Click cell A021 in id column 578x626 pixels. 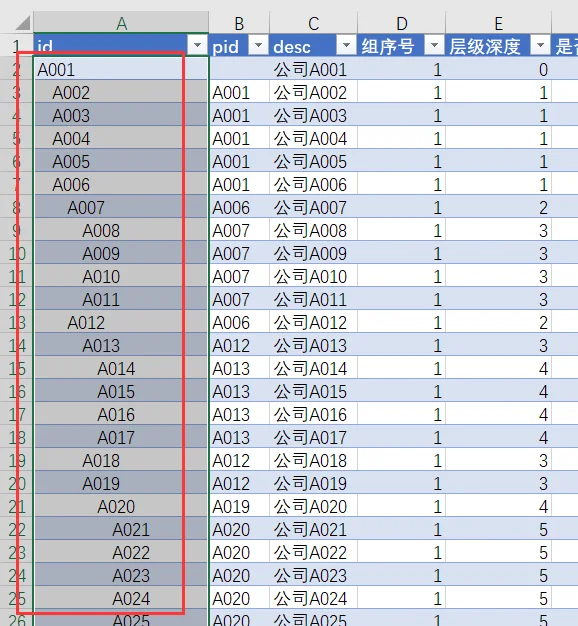121,530
